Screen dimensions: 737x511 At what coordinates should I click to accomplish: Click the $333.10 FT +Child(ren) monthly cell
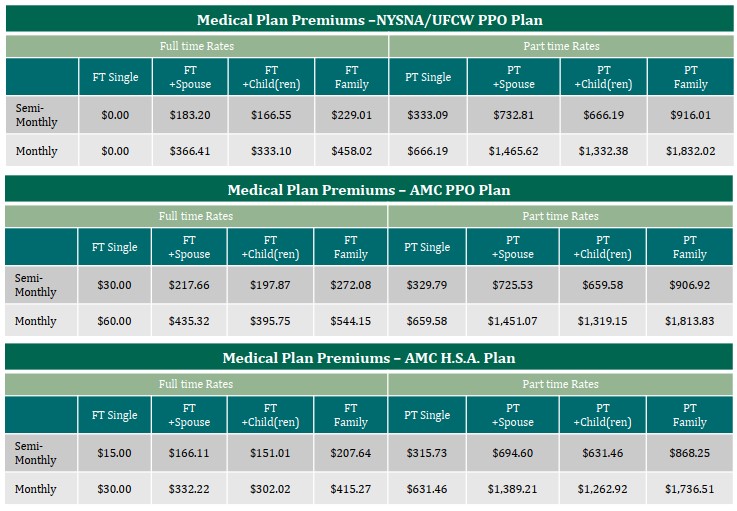pyautogui.click(x=271, y=151)
